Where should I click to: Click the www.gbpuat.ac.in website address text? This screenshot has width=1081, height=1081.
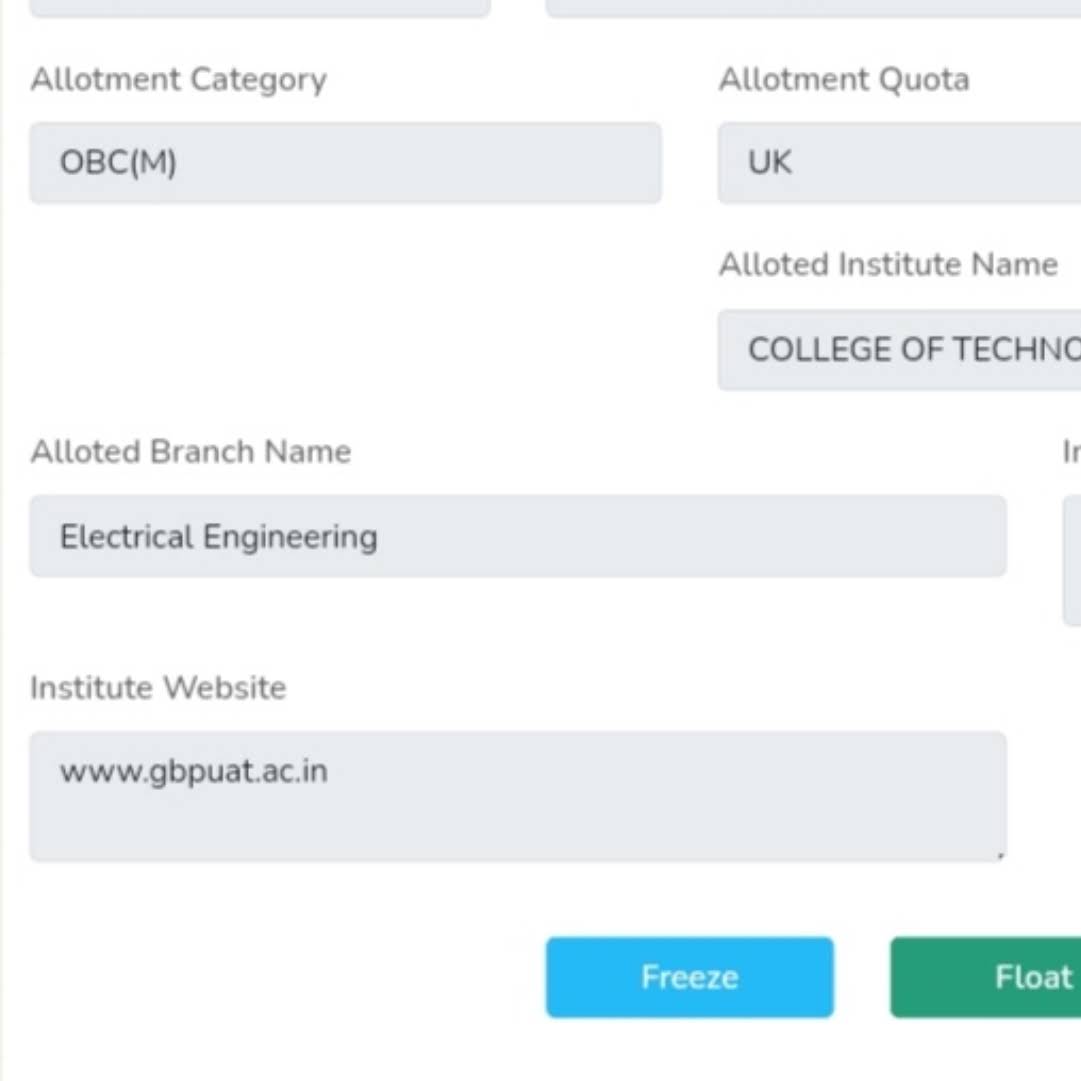[x=193, y=772]
